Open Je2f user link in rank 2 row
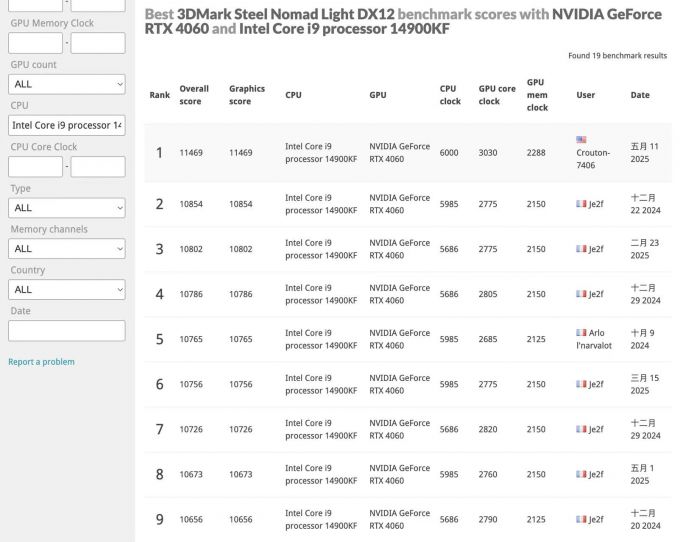Viewport: 680px width, 542px height. pyautogui.click(x=596, y=204)
